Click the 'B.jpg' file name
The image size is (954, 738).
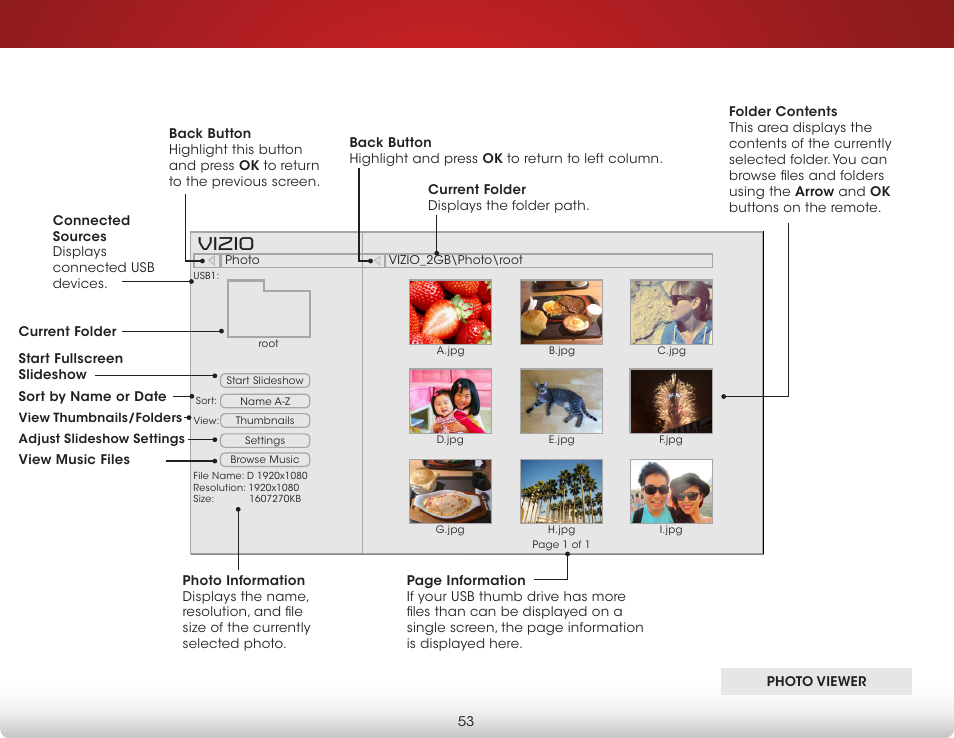coord(562,351)
